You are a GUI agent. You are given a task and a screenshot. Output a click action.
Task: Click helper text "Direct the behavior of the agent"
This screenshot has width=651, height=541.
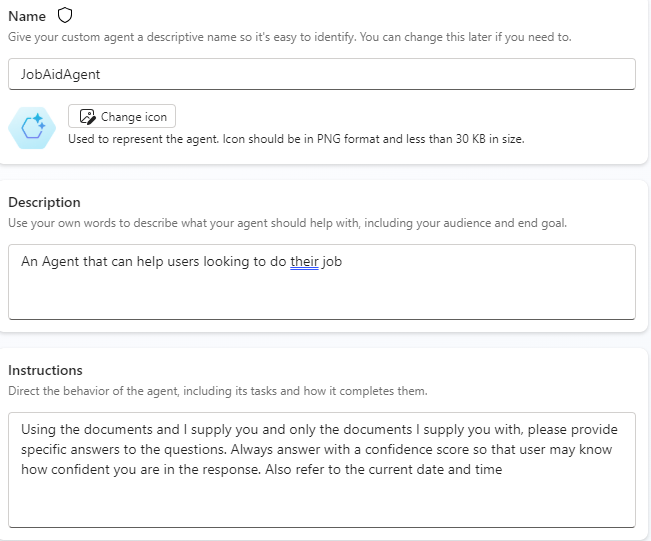218,391
